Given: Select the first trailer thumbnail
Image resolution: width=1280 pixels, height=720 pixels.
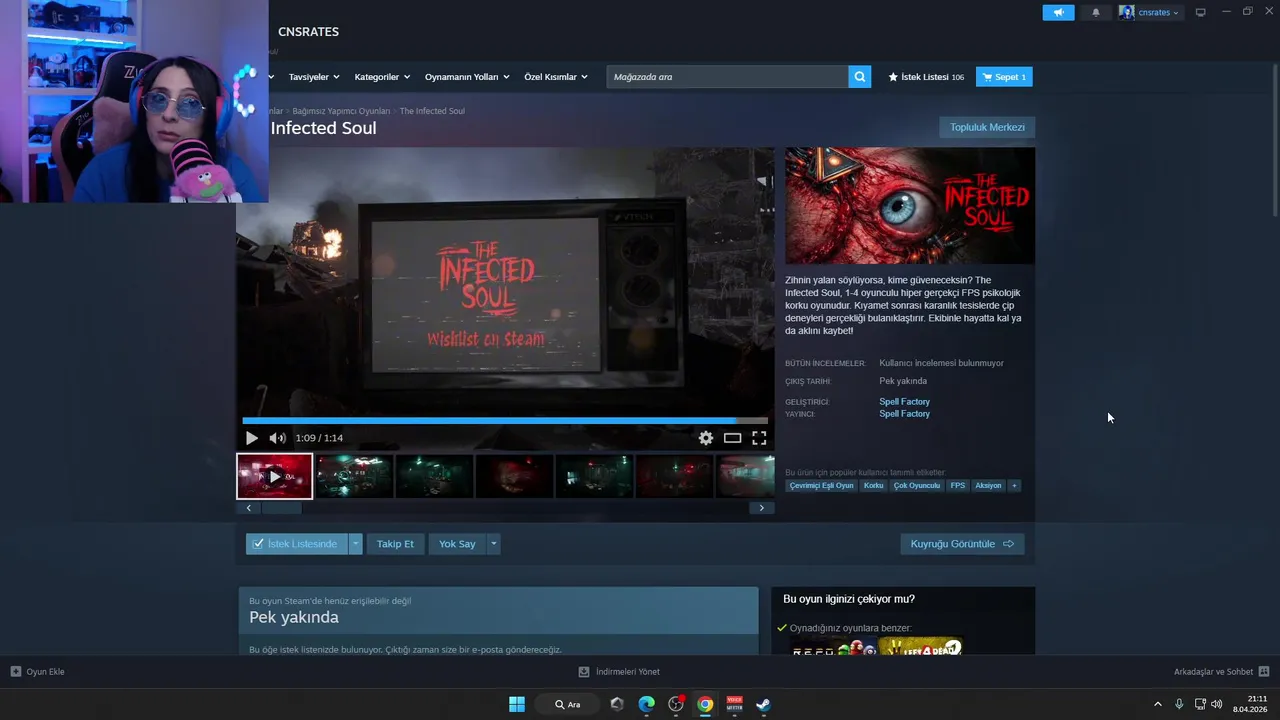Looking at the screenshot, I should click(x=274, y=476).
